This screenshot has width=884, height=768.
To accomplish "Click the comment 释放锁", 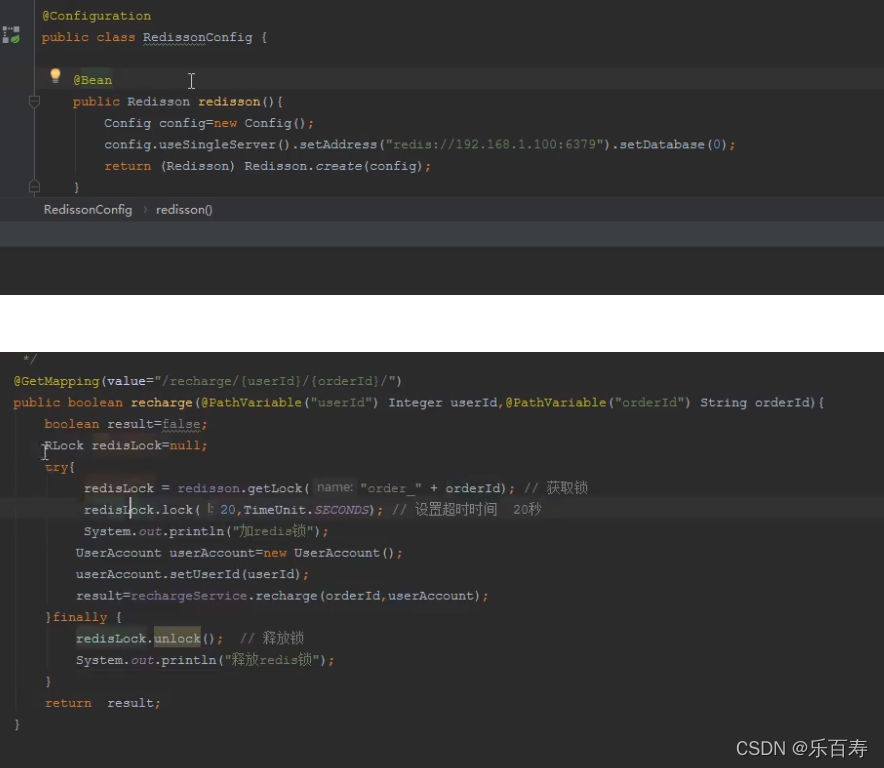I will (x=272, y=638).
